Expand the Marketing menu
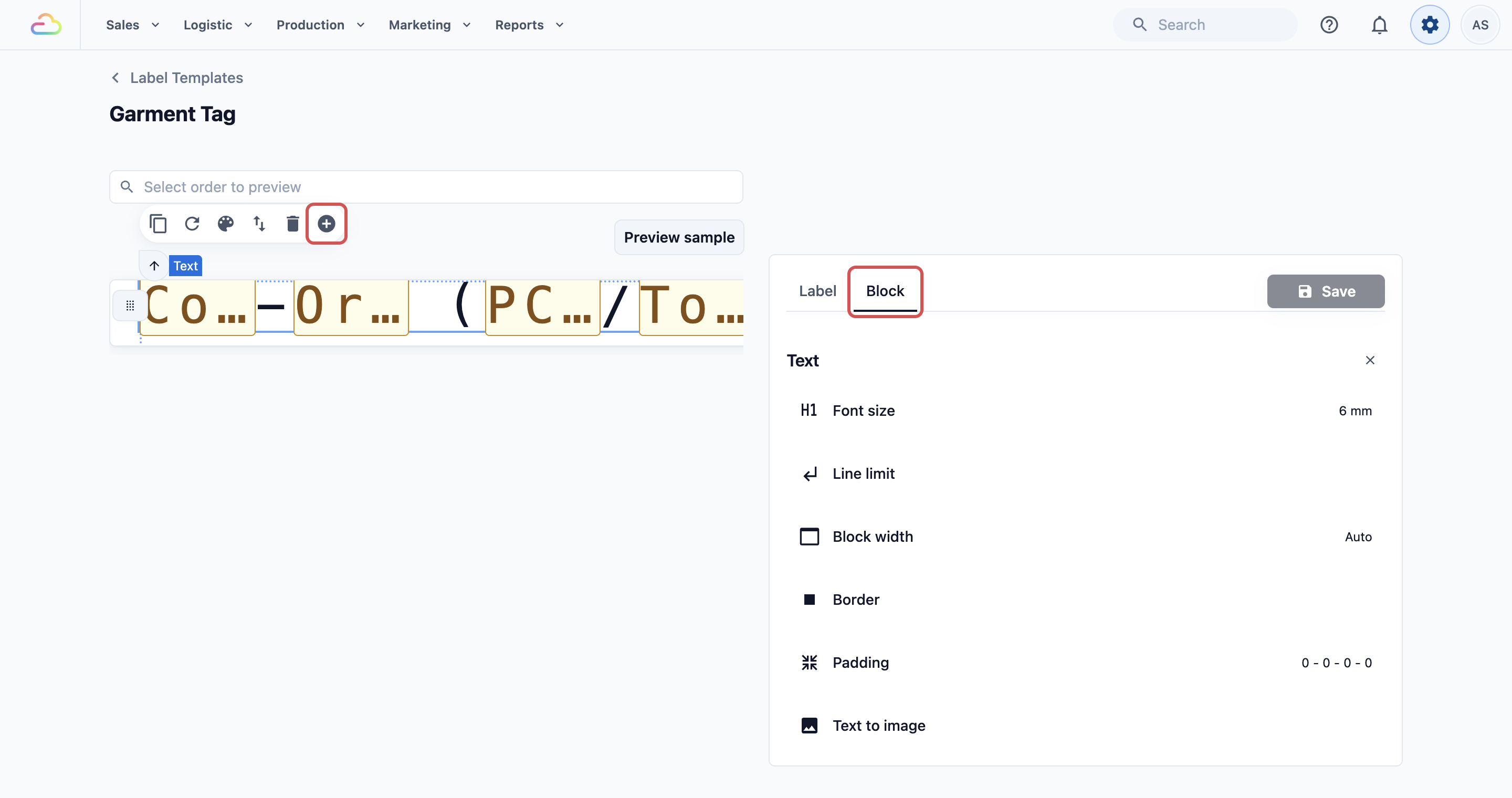The image size is (1512, 798). 429,25
